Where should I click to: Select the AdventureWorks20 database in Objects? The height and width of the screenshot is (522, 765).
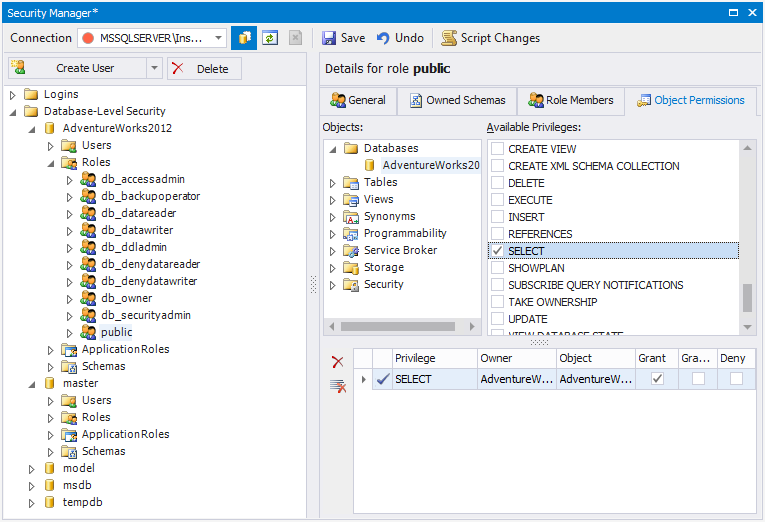(430, 165)
